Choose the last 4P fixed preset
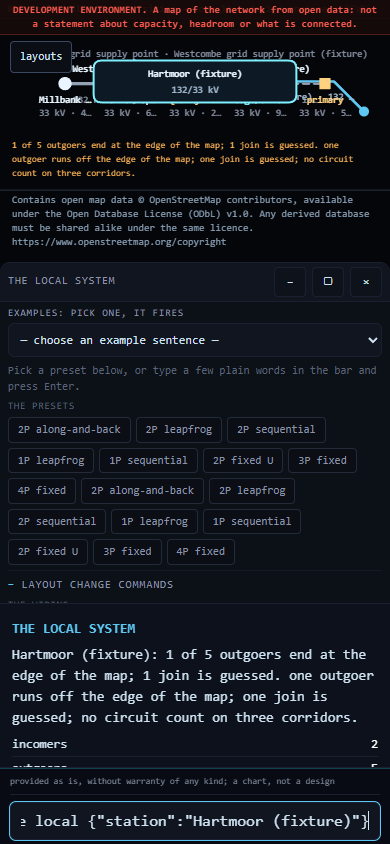Viewport: 390px width, 844px height. (x=201, y=552)
